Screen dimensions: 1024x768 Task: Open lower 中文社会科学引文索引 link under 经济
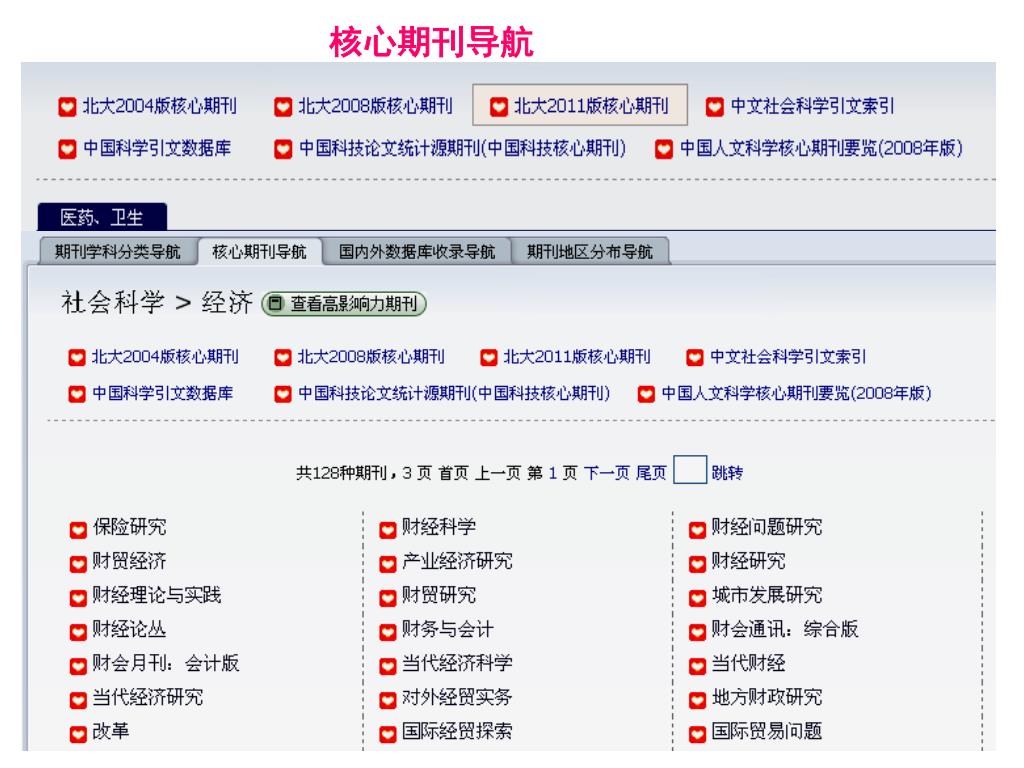click(788, 357)
